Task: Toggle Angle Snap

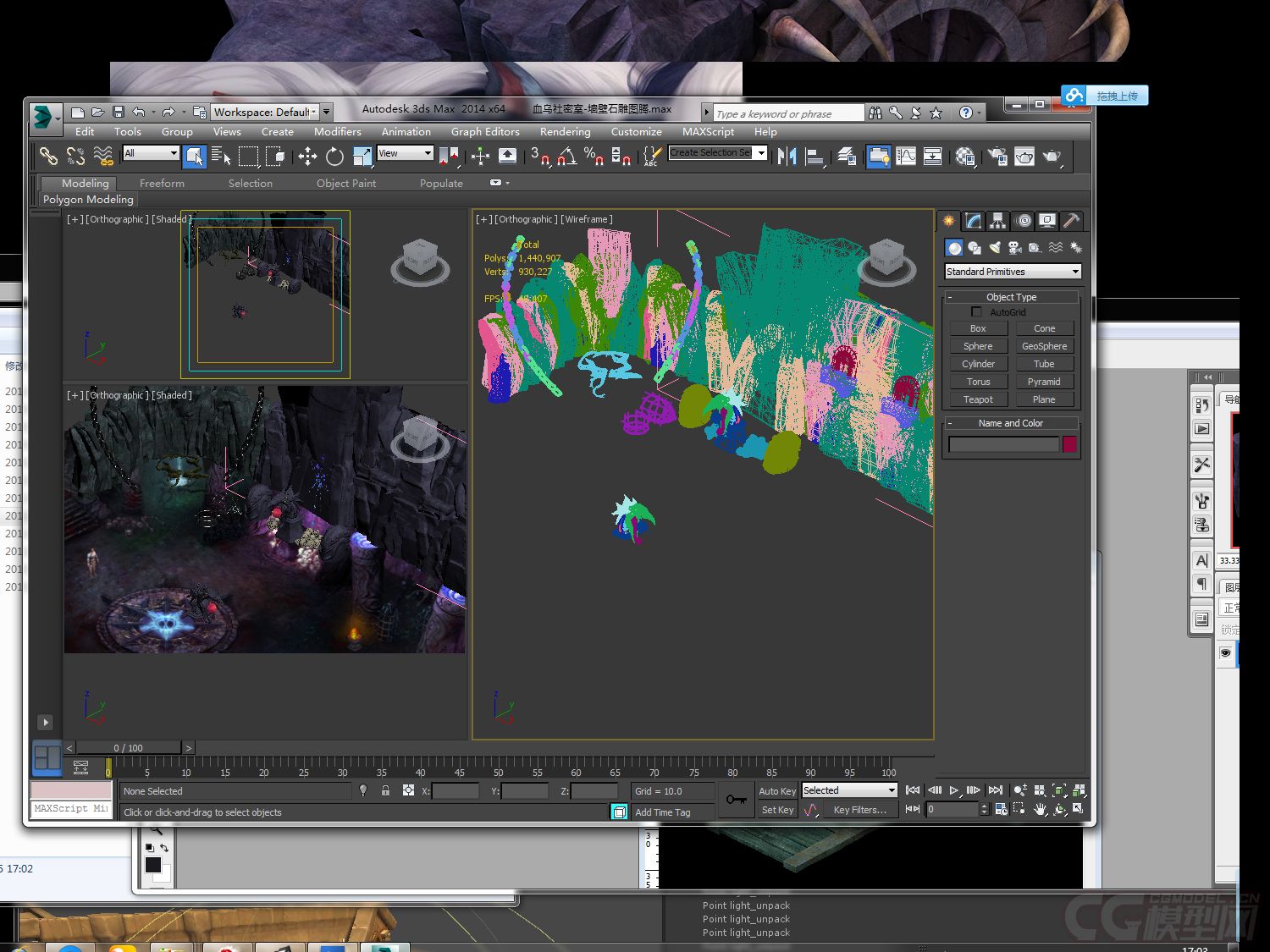Action: [567, 156]
